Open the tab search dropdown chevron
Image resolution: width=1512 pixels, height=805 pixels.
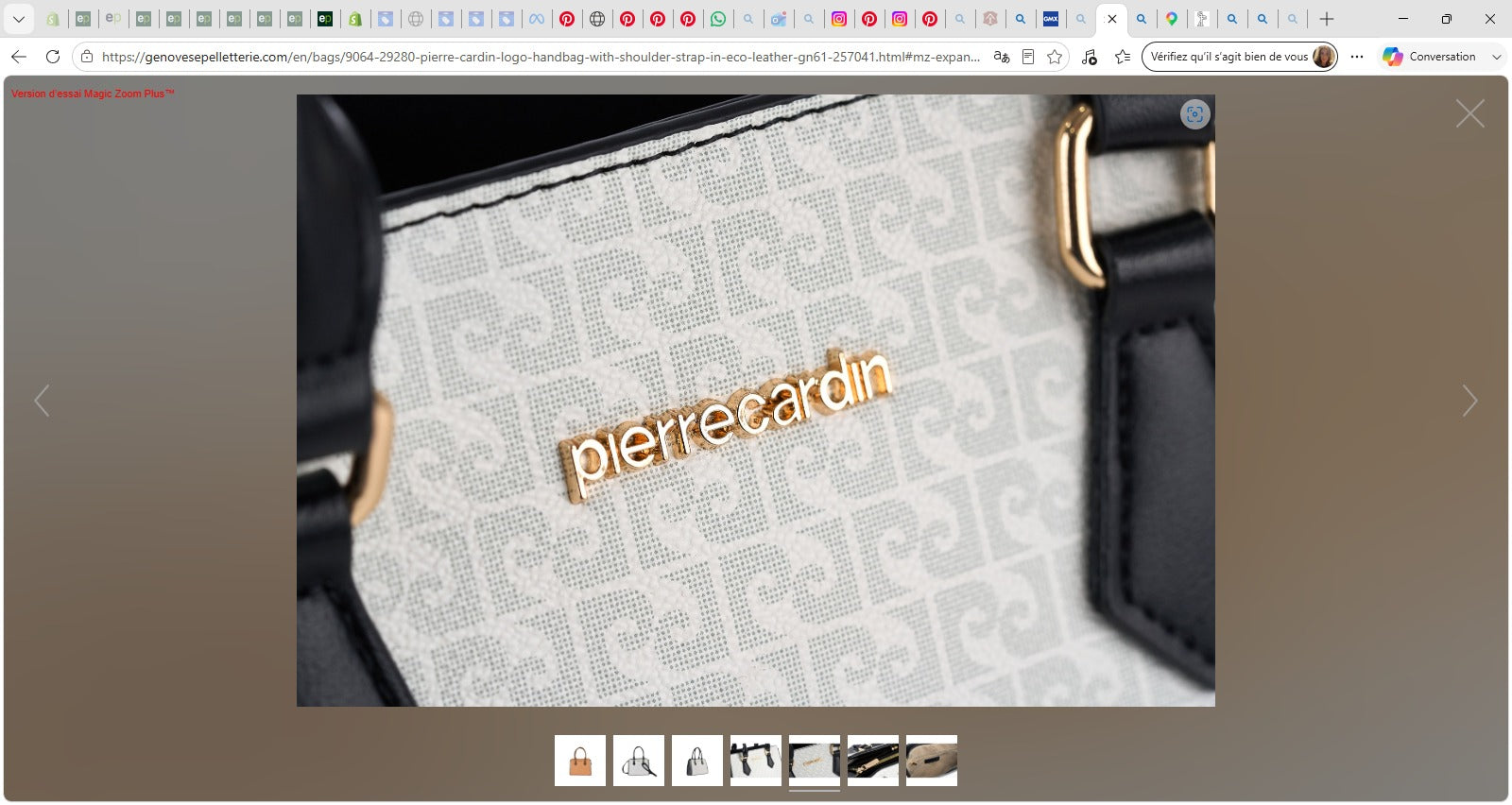coord(18,19)
